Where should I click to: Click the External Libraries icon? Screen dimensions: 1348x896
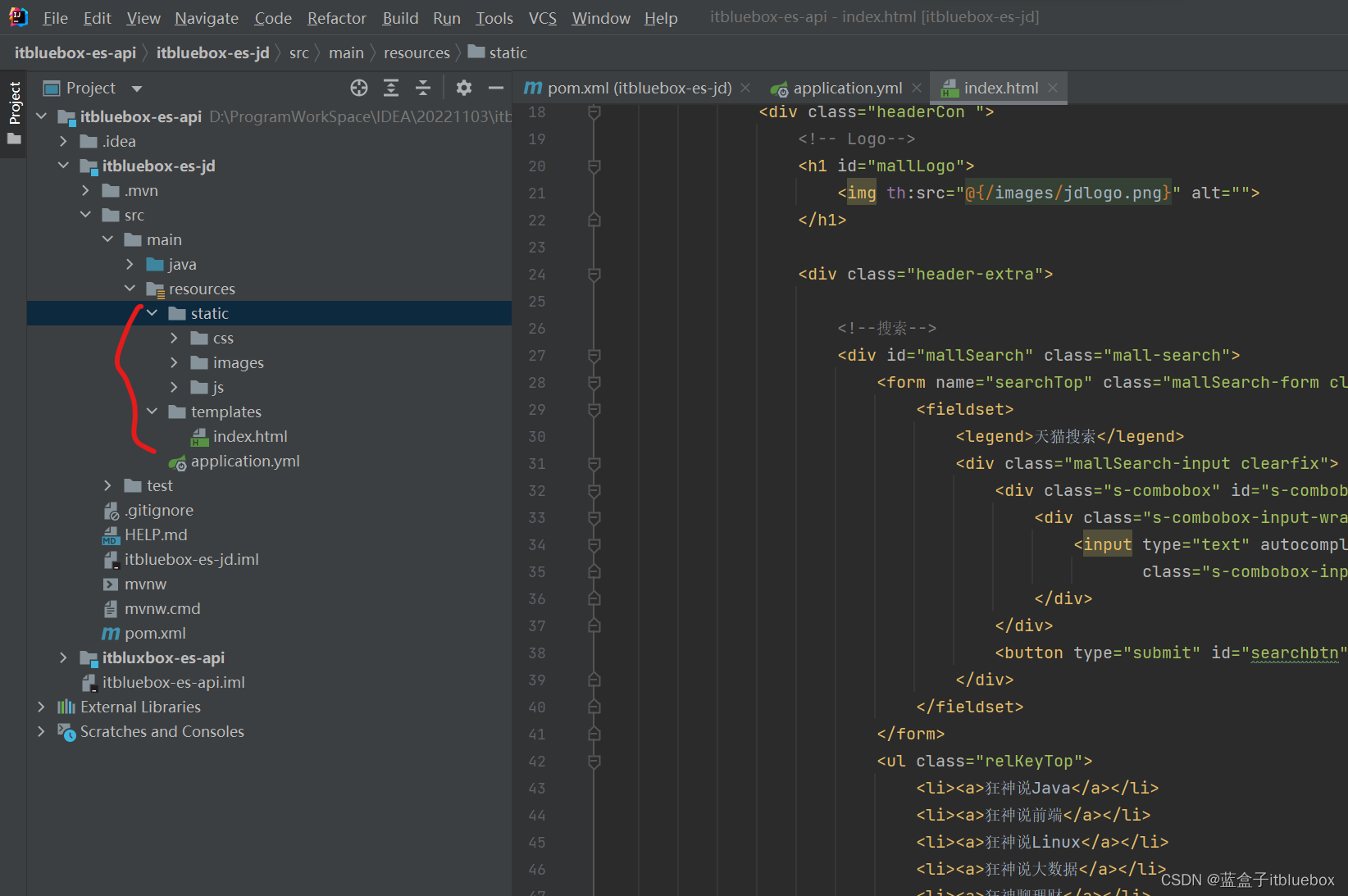click(66, 707)
